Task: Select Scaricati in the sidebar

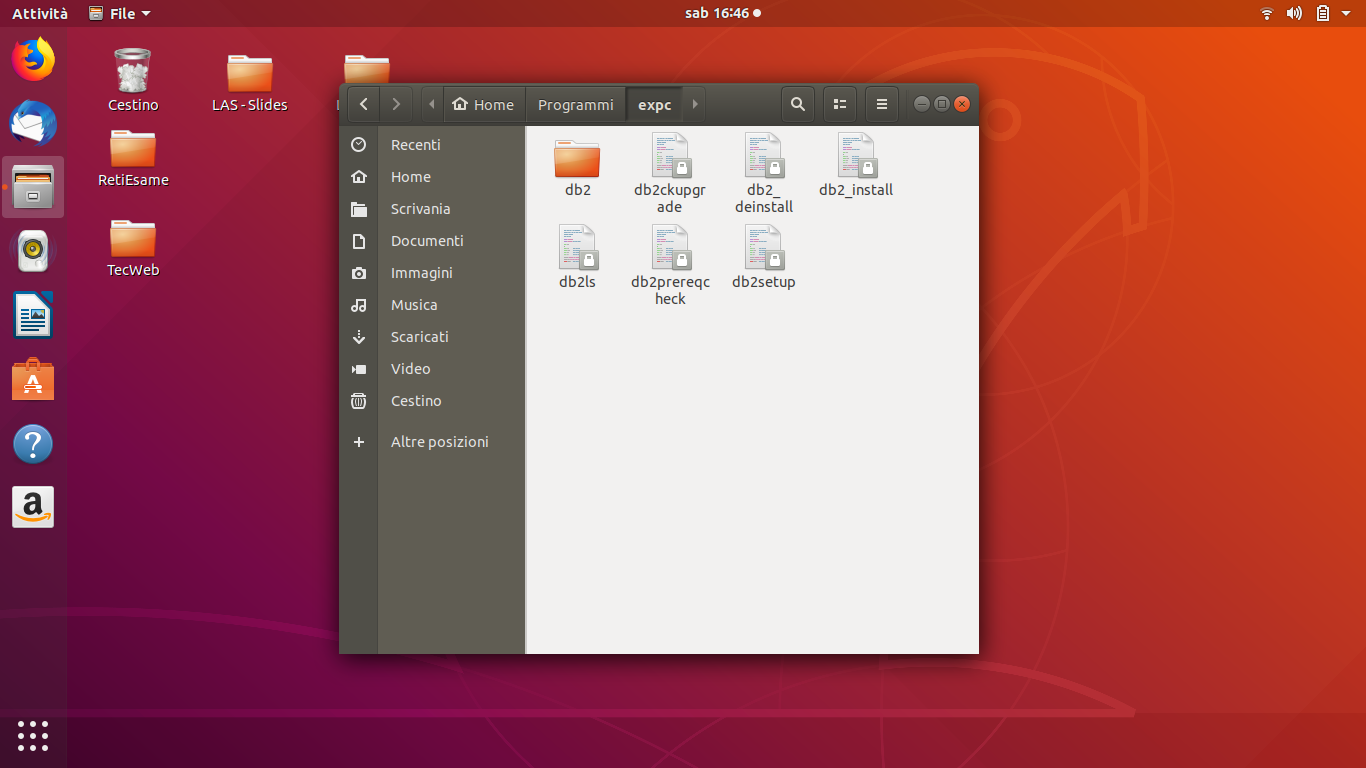Action: (419, 337)
